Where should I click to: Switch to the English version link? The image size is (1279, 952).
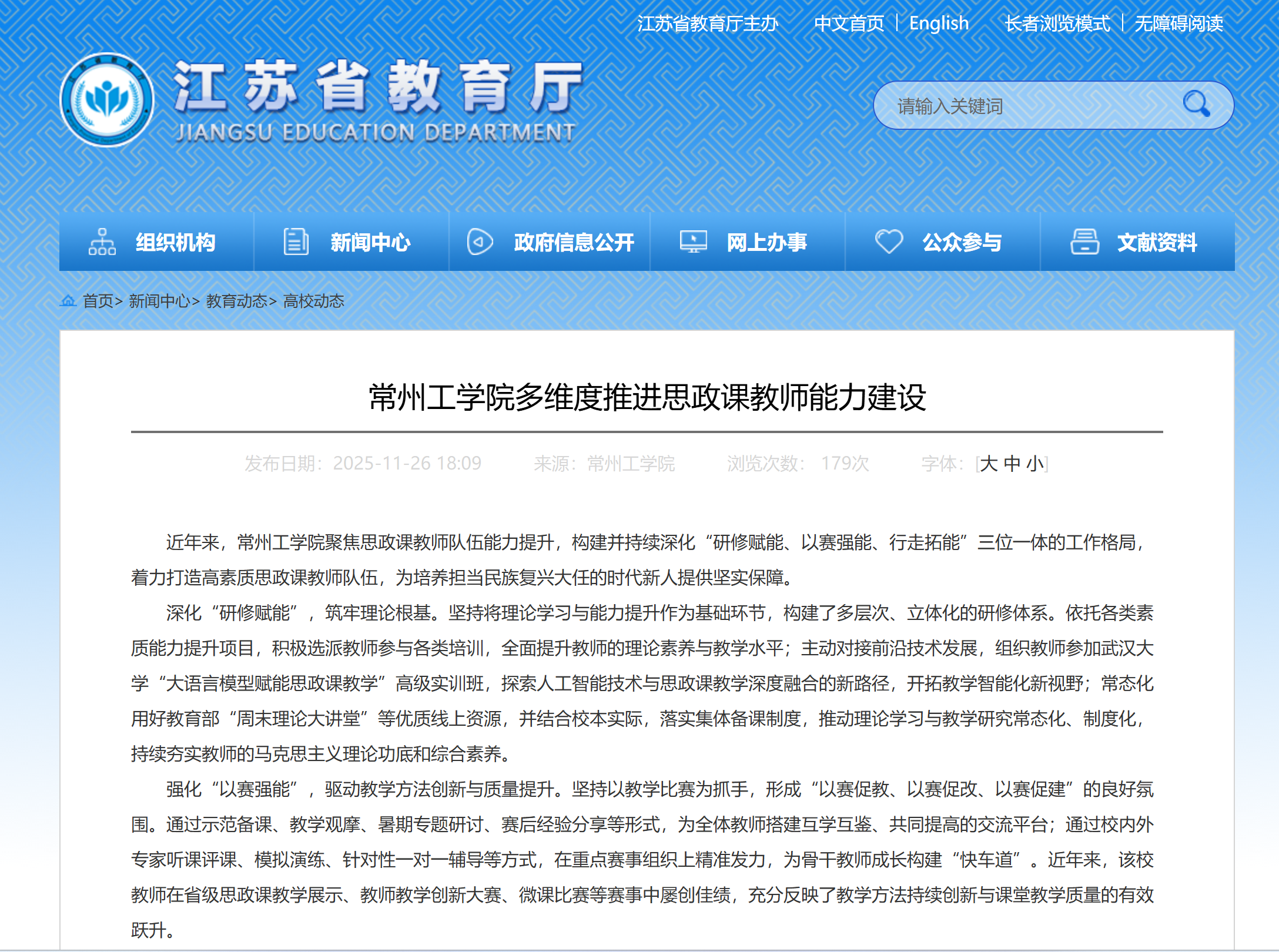[x=939, y=24]
